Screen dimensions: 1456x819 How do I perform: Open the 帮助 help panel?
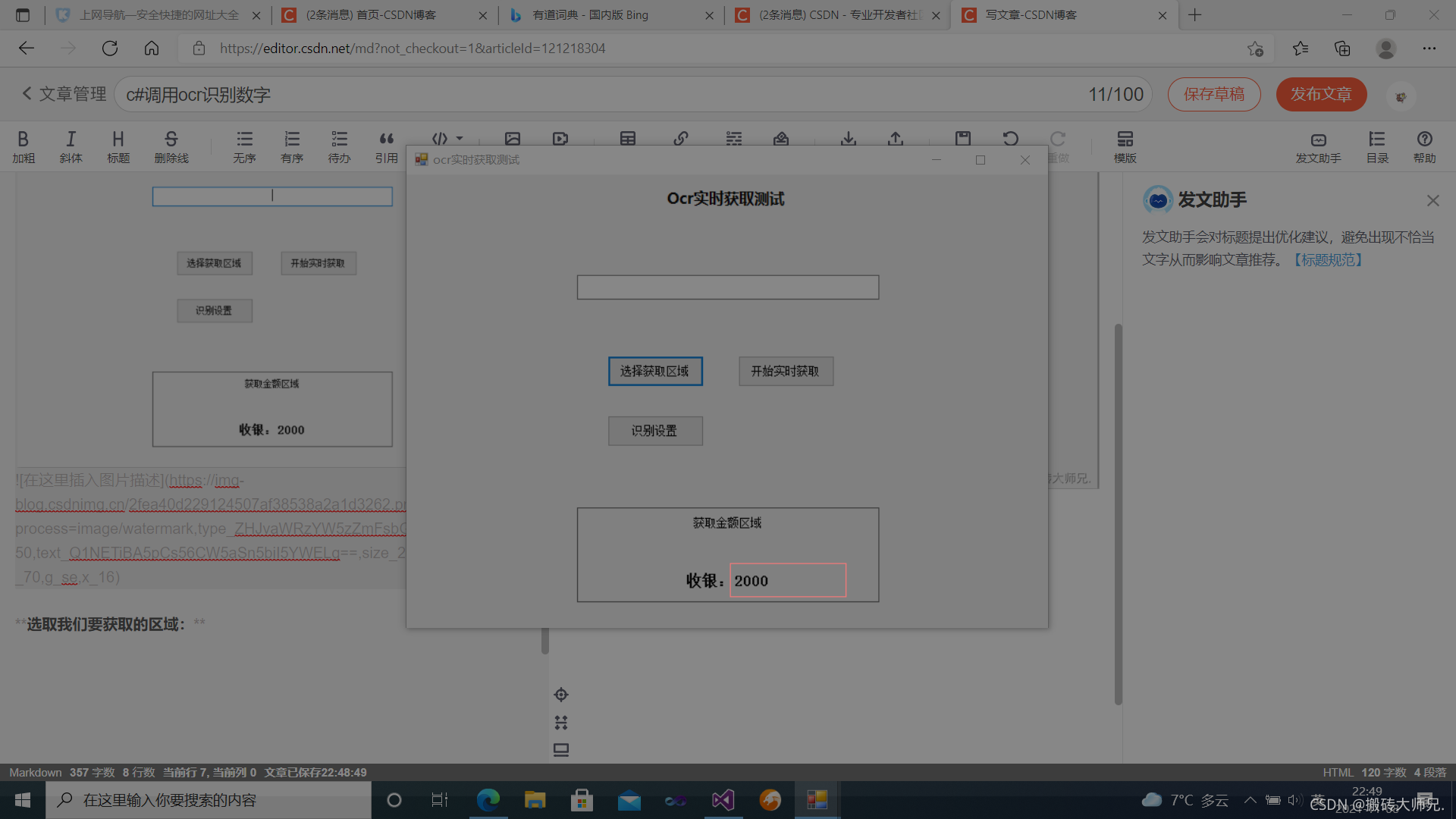tap(1425, 146)
